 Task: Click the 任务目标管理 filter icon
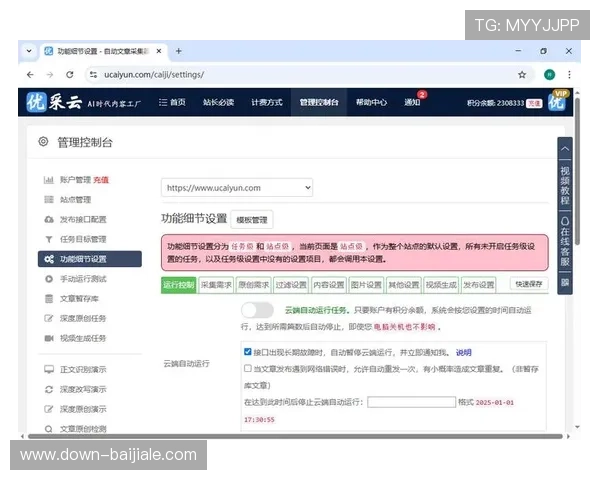point(49,239)
